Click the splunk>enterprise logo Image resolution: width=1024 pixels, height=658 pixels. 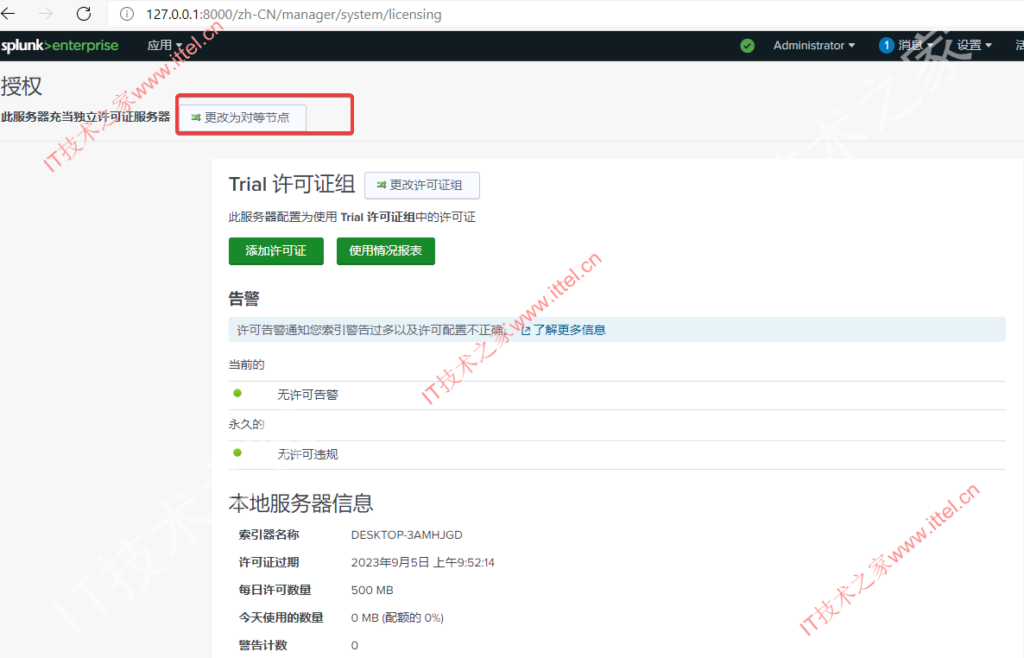60,44
